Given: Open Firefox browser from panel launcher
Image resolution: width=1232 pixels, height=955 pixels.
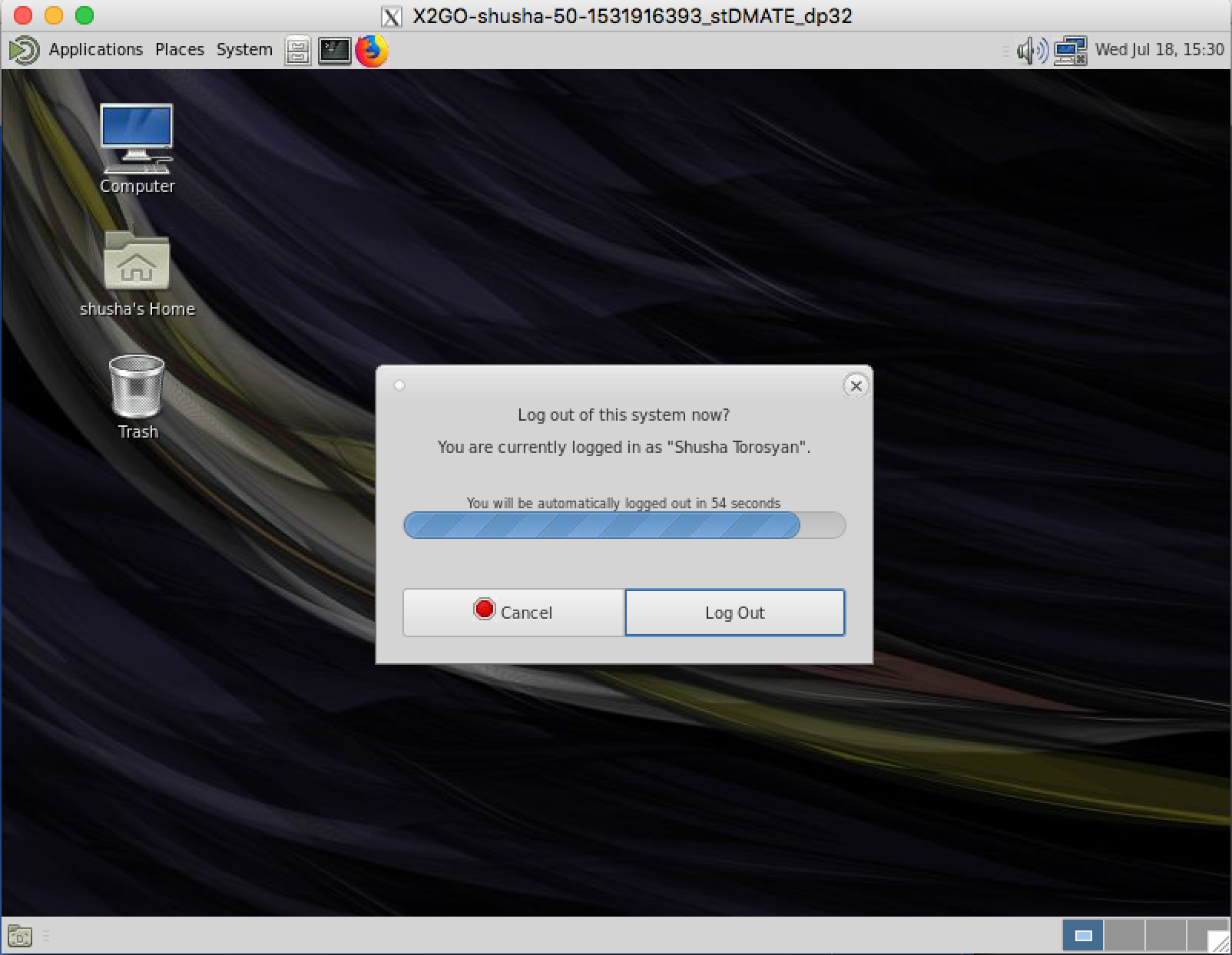Looking at the screenshot, I should [372, 51].
